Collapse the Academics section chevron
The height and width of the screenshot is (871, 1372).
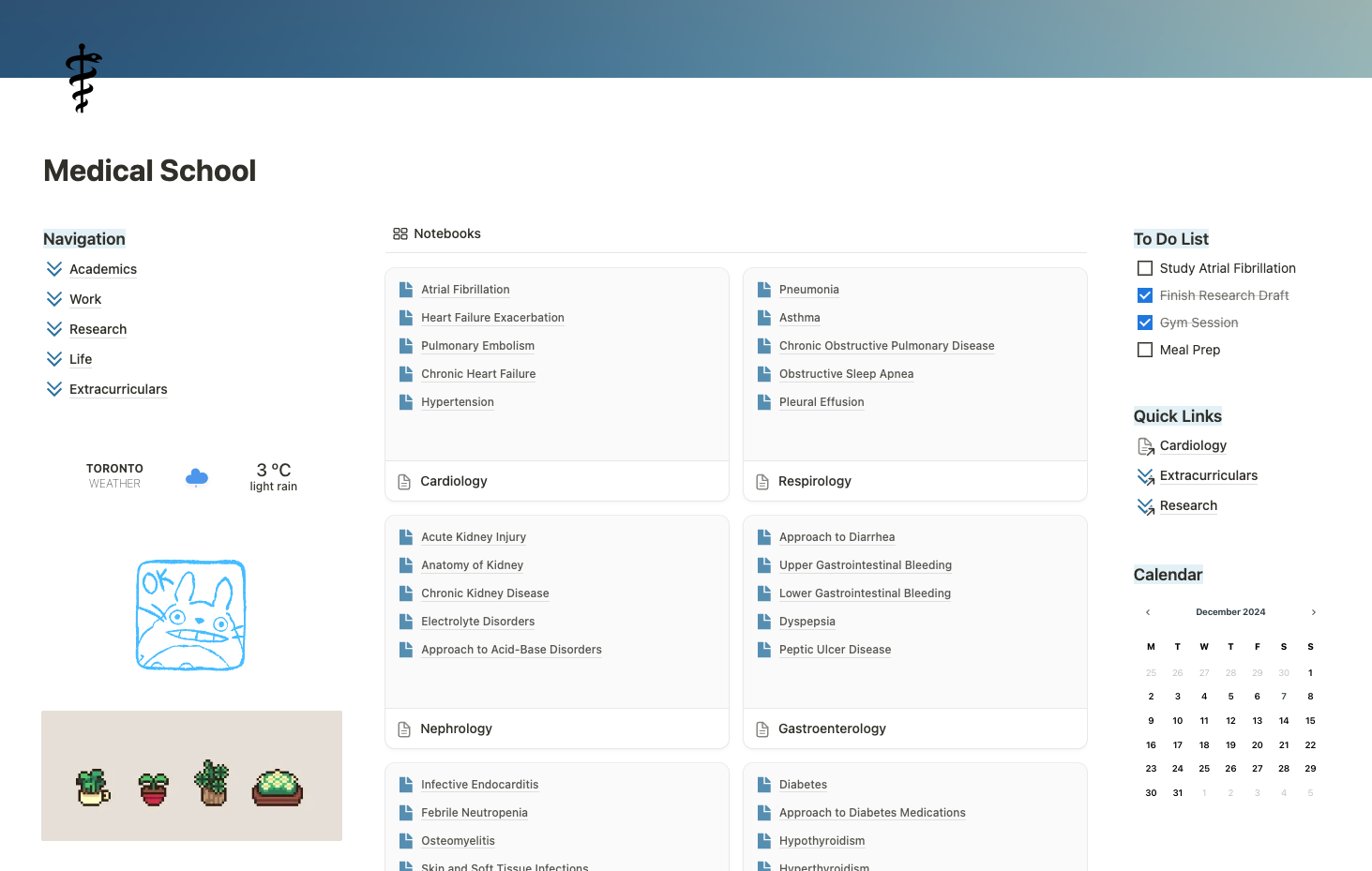[53, 269]
